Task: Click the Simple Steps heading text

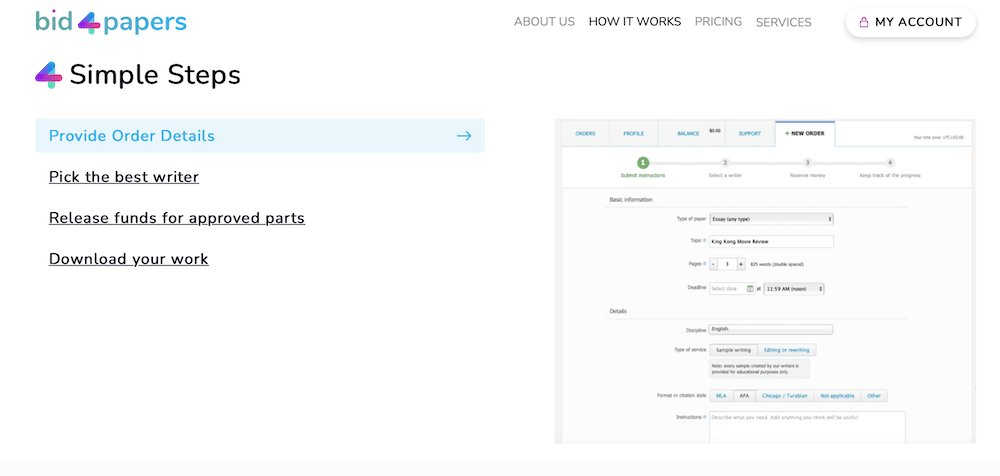Action: pos(155,75)
